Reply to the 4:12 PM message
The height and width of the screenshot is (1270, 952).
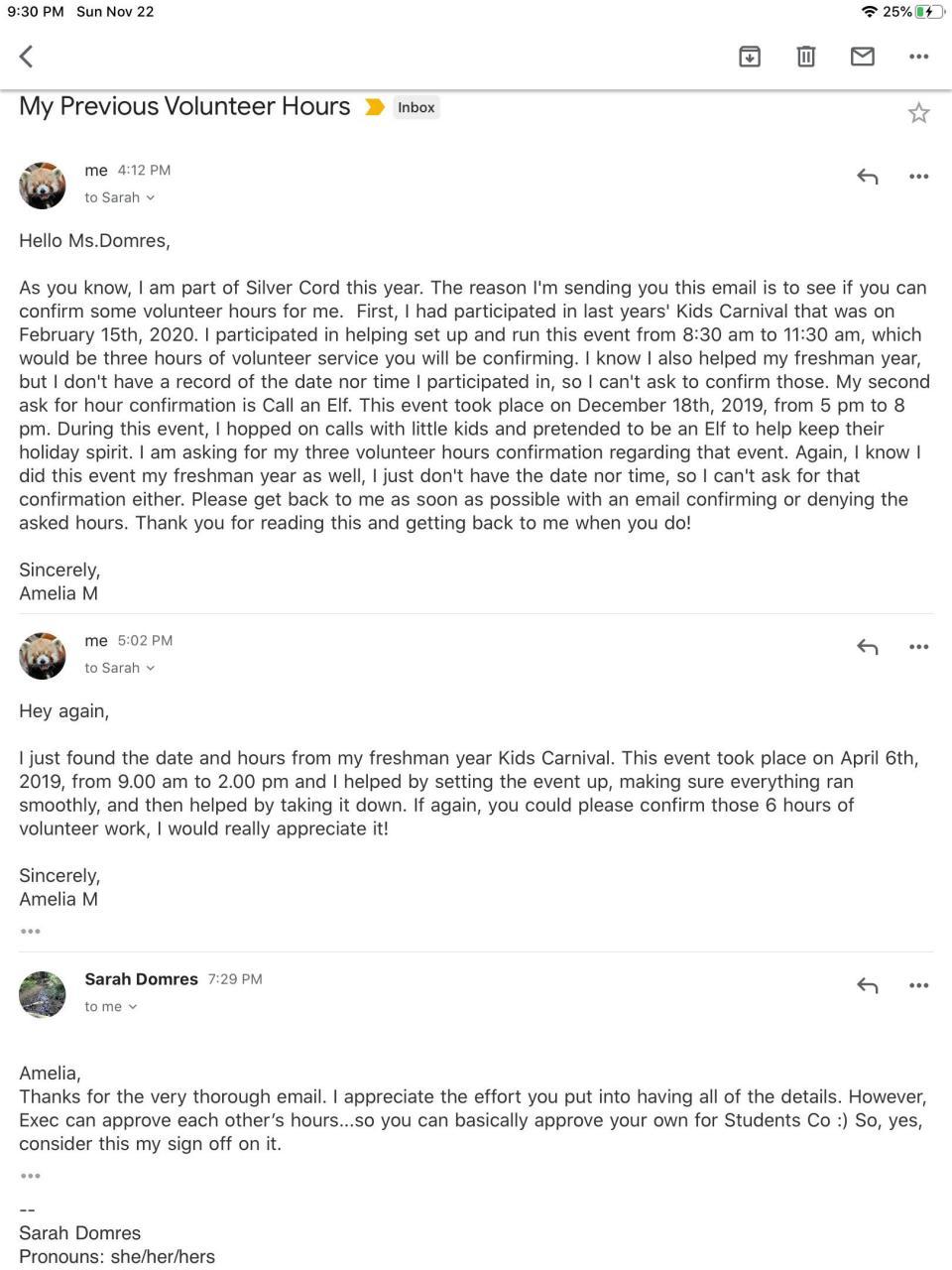coord(868,177)
